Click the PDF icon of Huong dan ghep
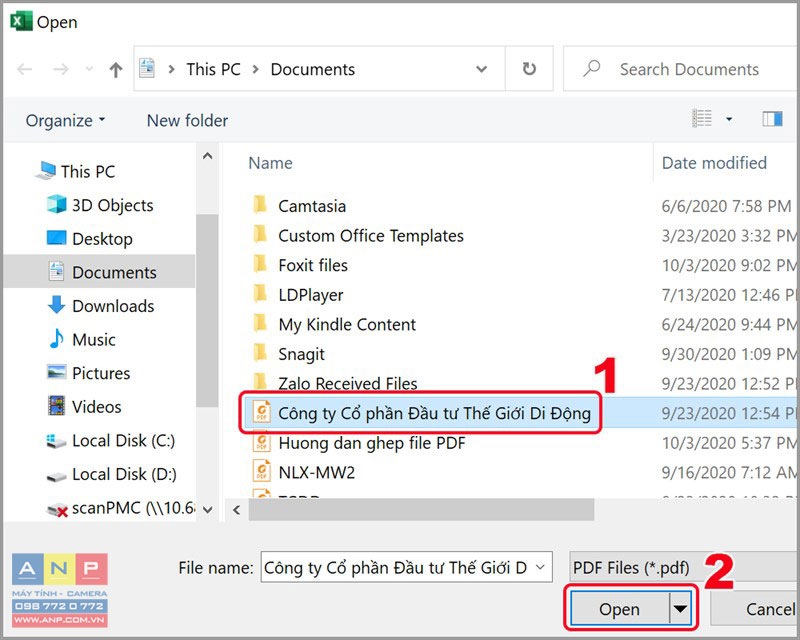 pyautogui.click(x=262, y=441)
